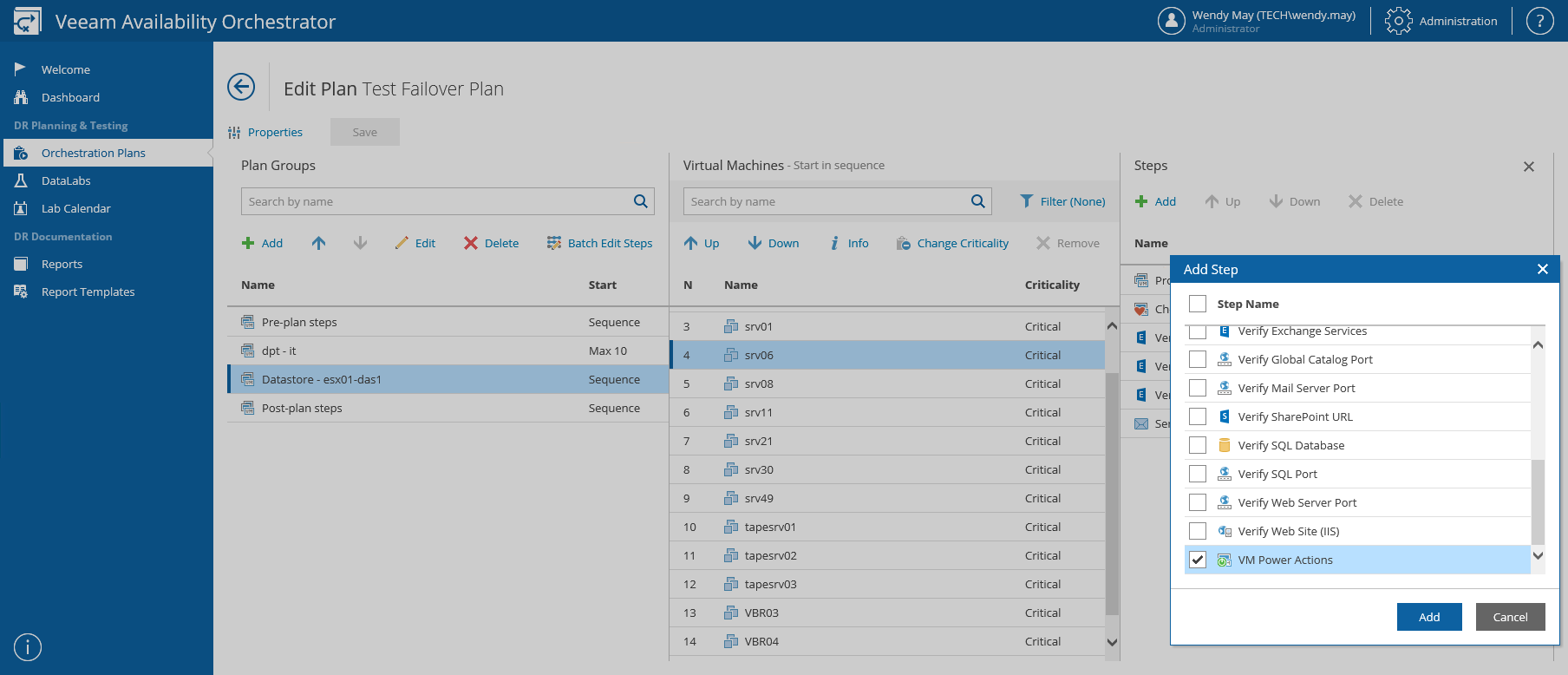Click the Virtual Machines list scrollbar up arrow
Viewport: 1568px width, 675px height.
coord(1112,326)
